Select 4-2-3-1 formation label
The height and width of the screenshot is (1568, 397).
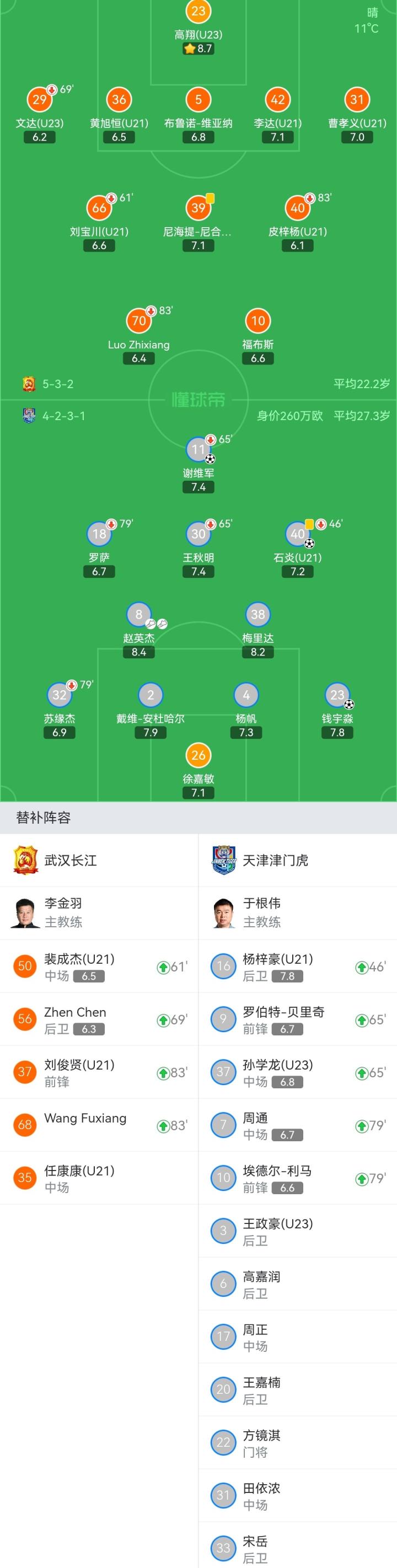pos(64,416)
